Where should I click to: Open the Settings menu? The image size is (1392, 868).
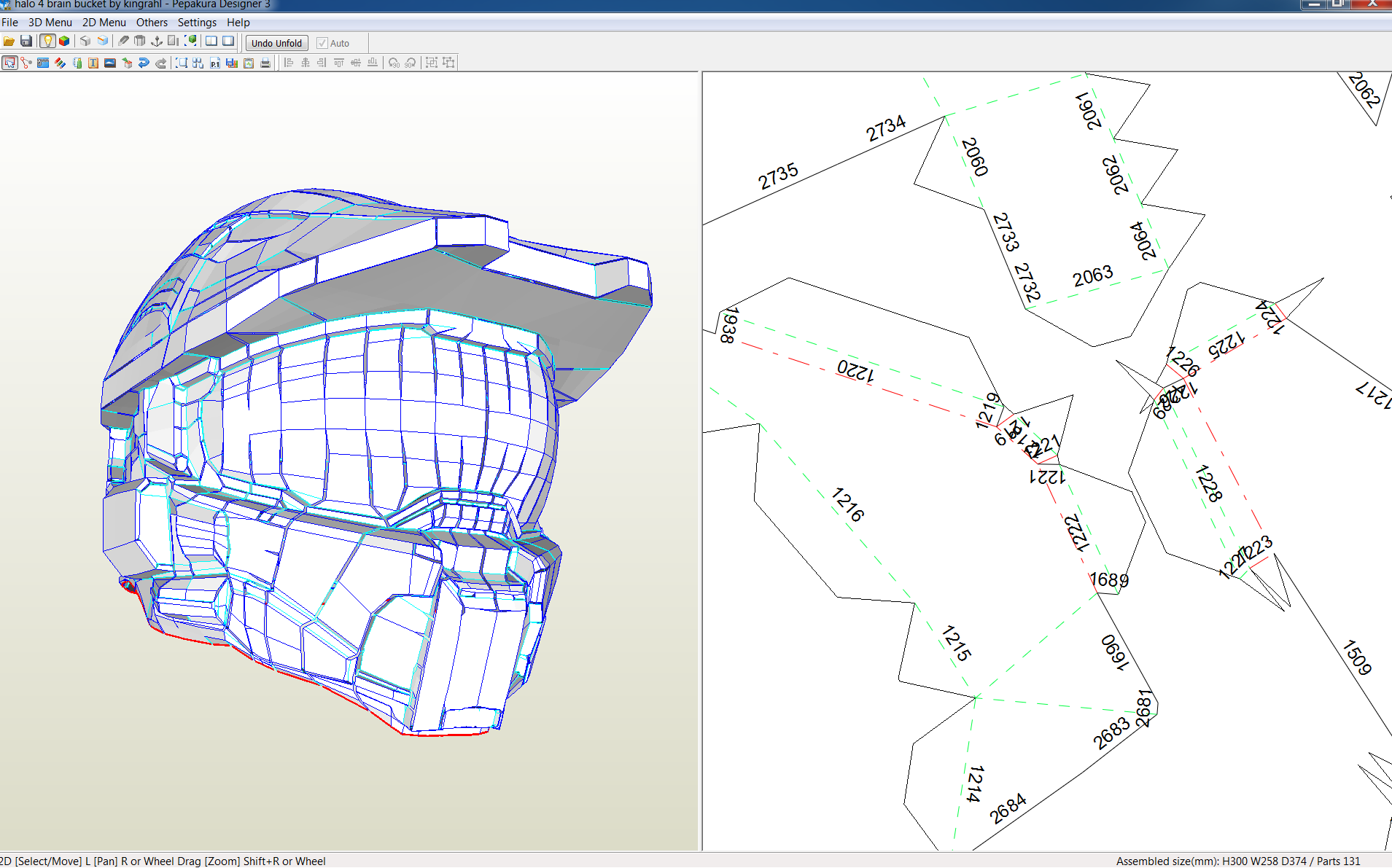tap(197, 23)
